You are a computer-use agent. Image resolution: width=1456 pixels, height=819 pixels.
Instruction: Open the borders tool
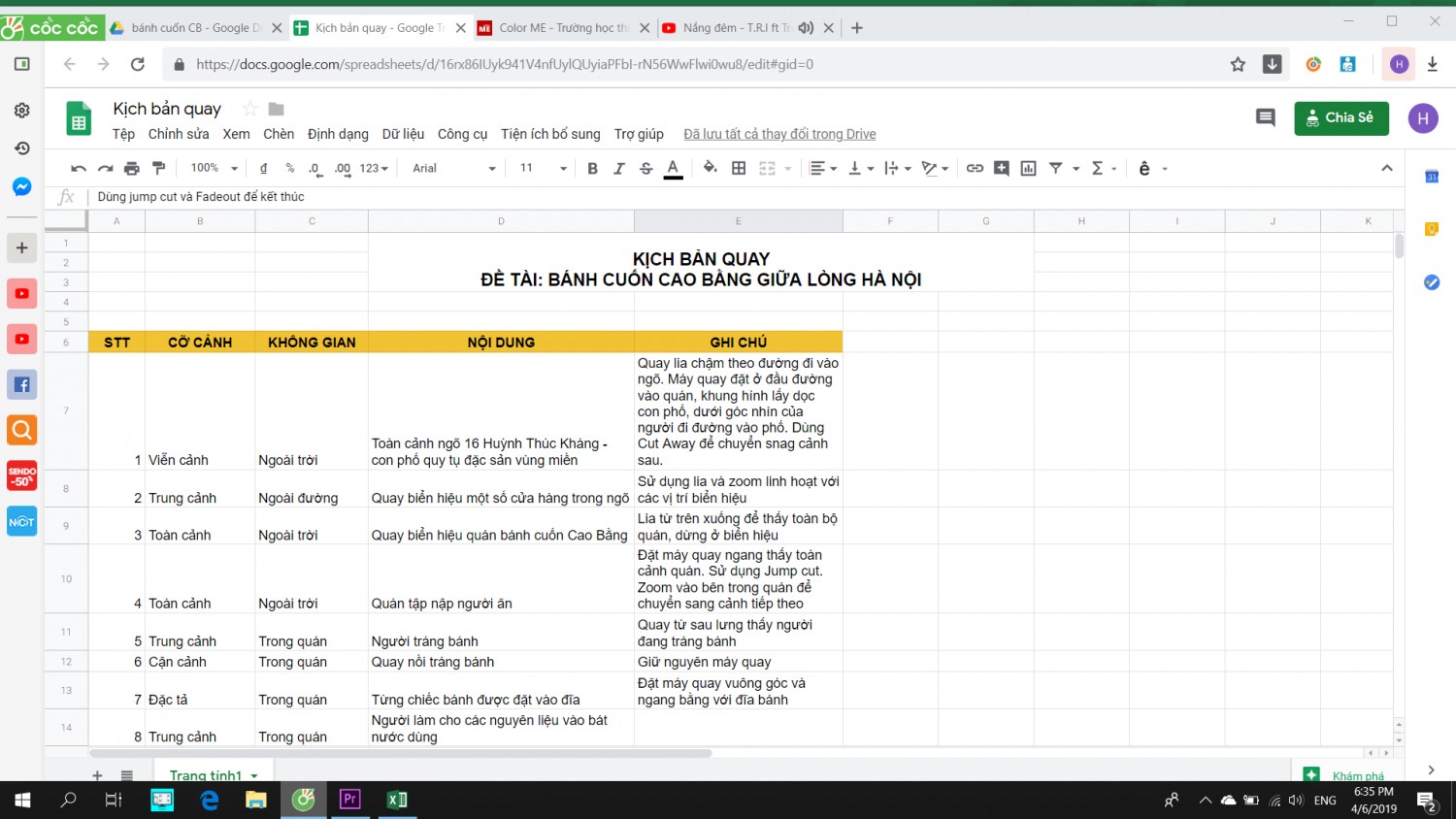[739, 169]
